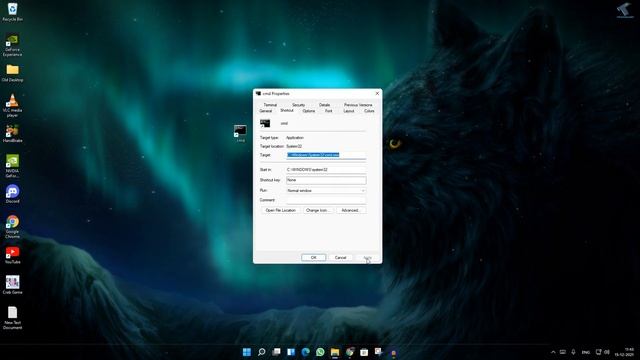Open Snipping Tool taskbar icon
This screenshot has width=640, height=360.
(379, 352)
